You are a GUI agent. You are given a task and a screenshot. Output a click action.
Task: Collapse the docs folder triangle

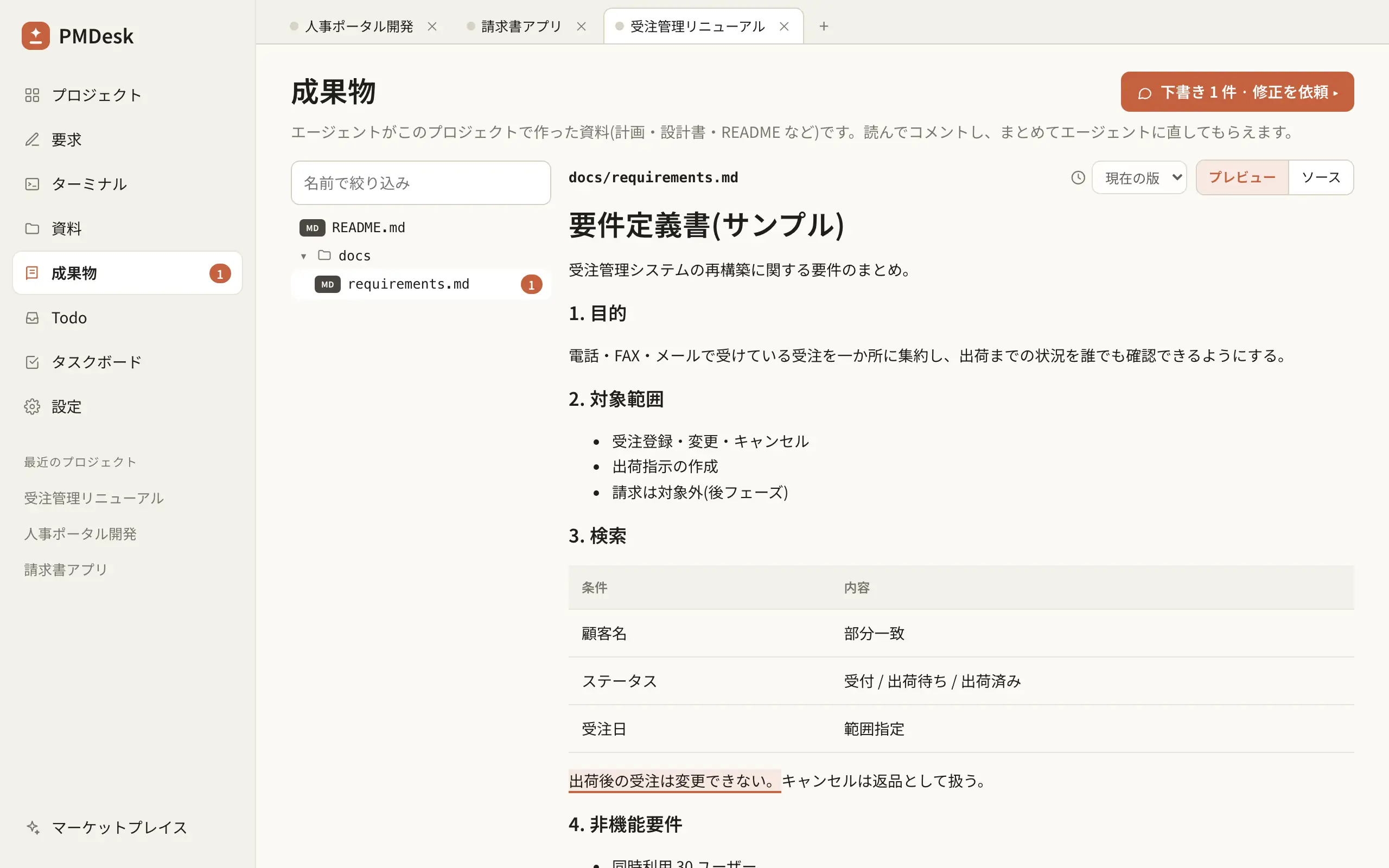[x=304, y=256]
